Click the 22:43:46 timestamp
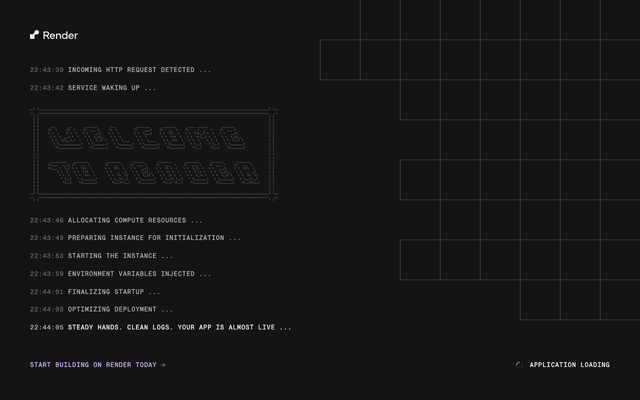Viewport: 640px width, 400px height. click(x=47, y=220)
